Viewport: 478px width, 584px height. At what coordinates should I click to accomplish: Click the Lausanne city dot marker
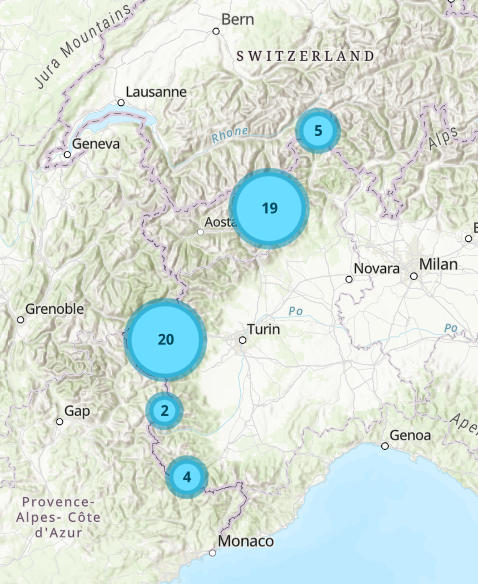pyautogui.click(x=121, y=102)
